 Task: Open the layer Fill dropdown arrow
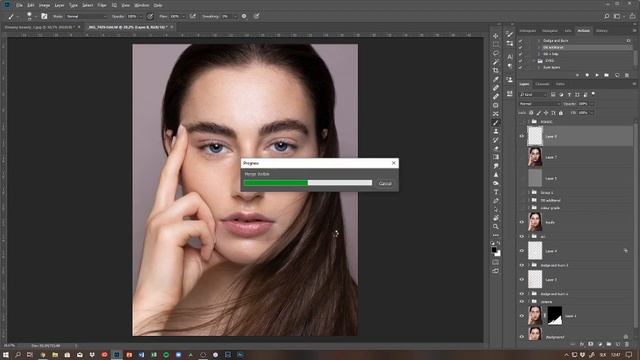click(x=591, y=113)
